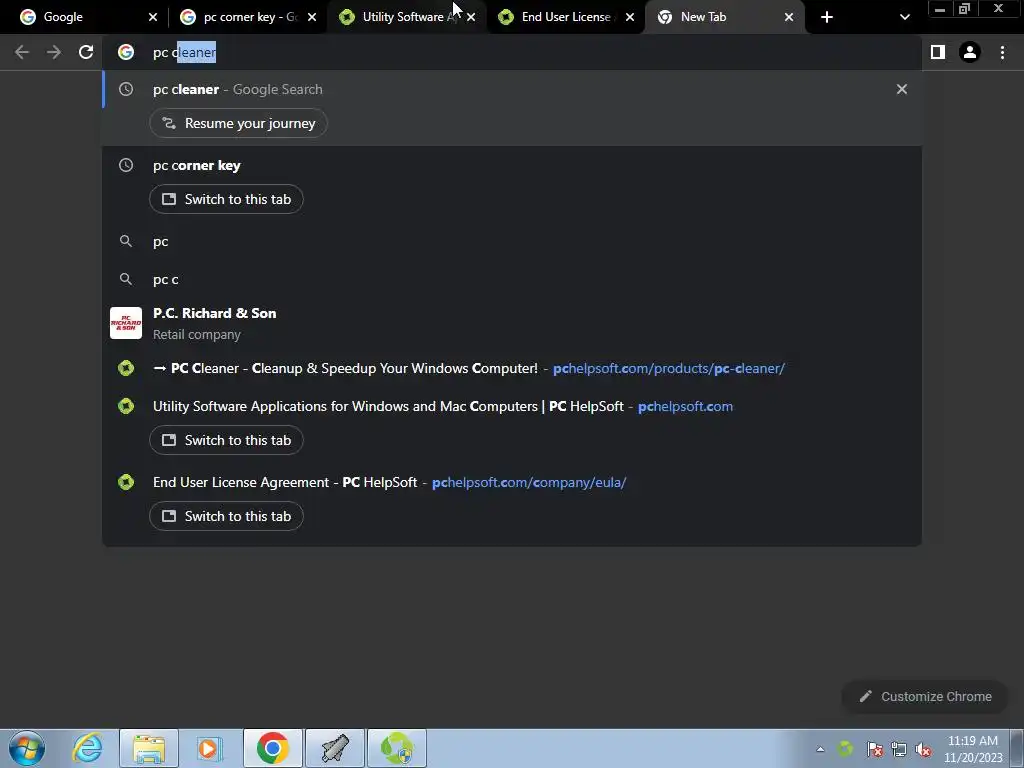Go back to the previous page
This screenshot has width=1024, height=768.
click(22, 52)
